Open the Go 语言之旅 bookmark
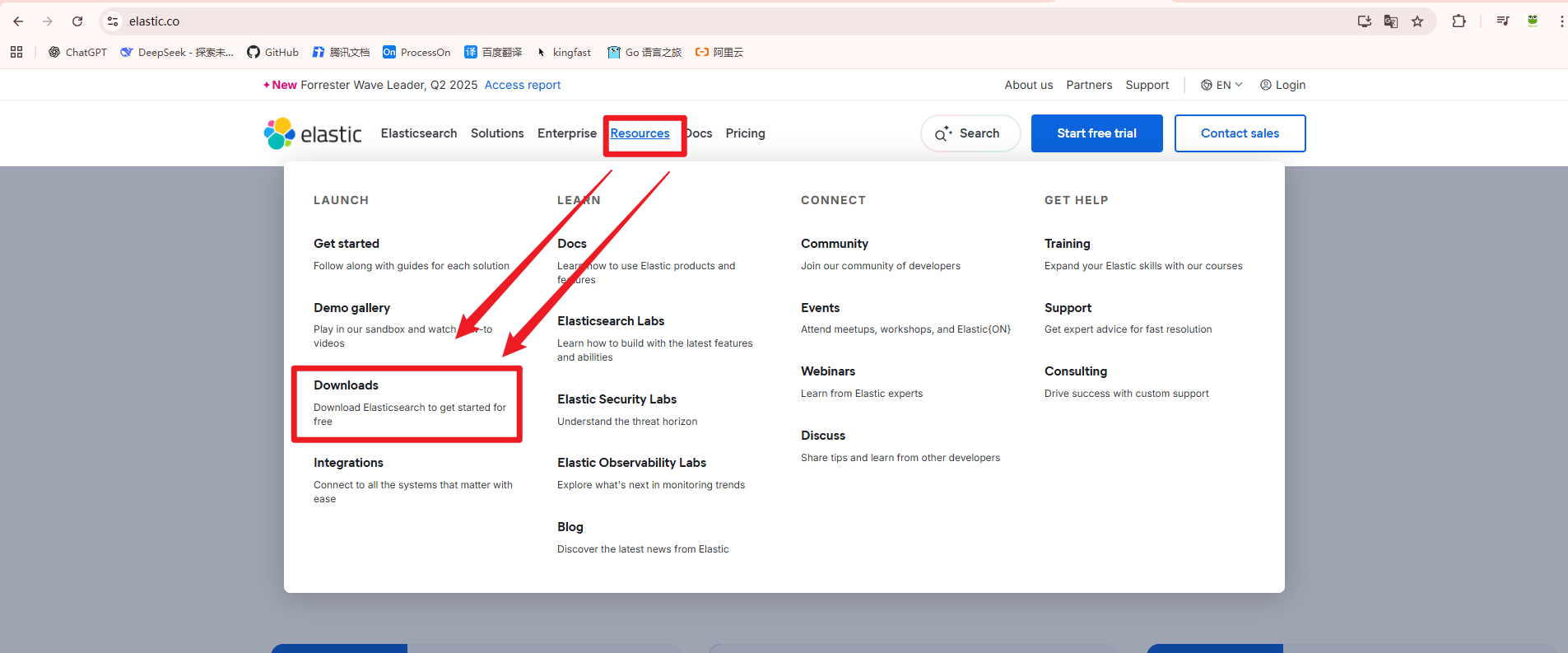Screen dimensions: 1568x653 coord(644,52)
